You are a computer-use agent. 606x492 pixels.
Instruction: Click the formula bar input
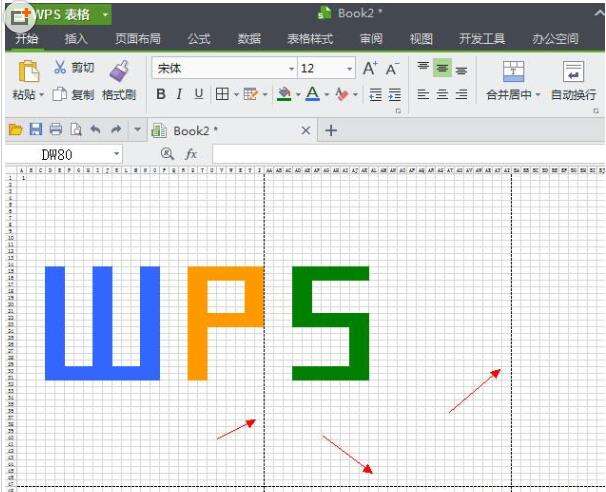408,154
